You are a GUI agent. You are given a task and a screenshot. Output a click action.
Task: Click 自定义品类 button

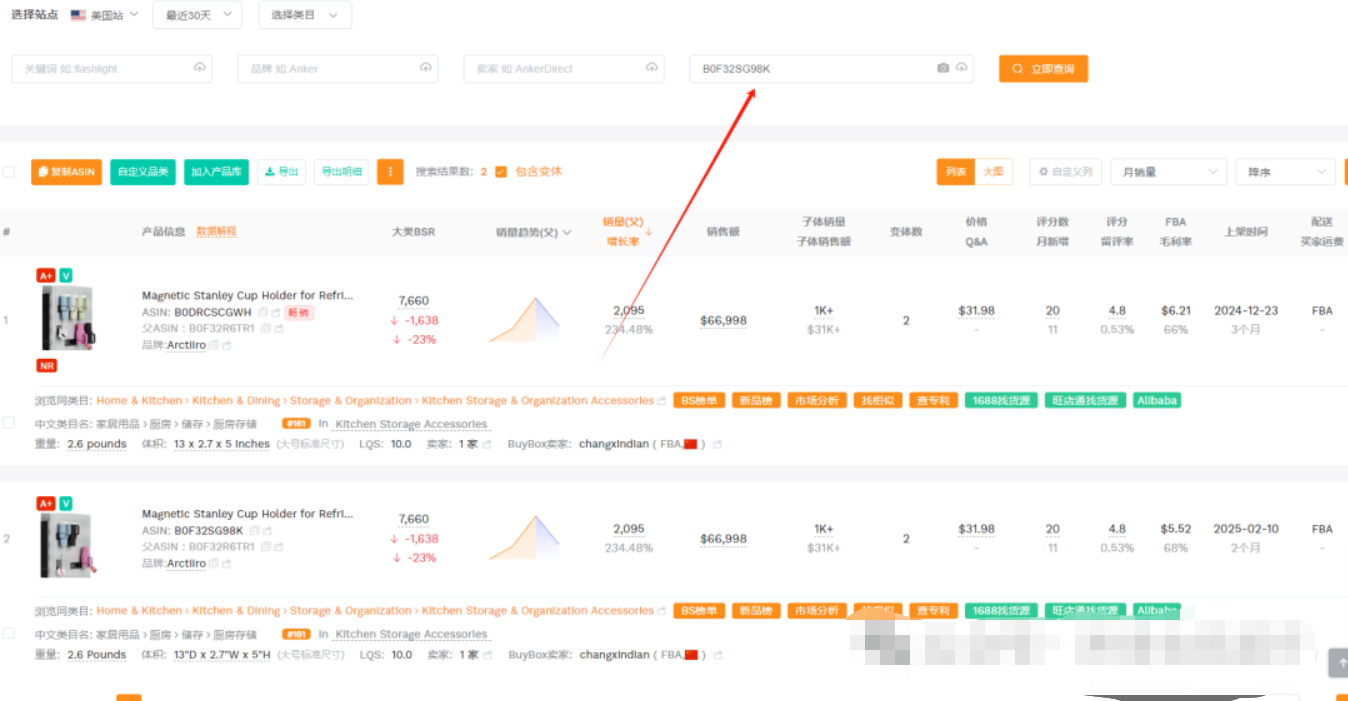(143, 172)
